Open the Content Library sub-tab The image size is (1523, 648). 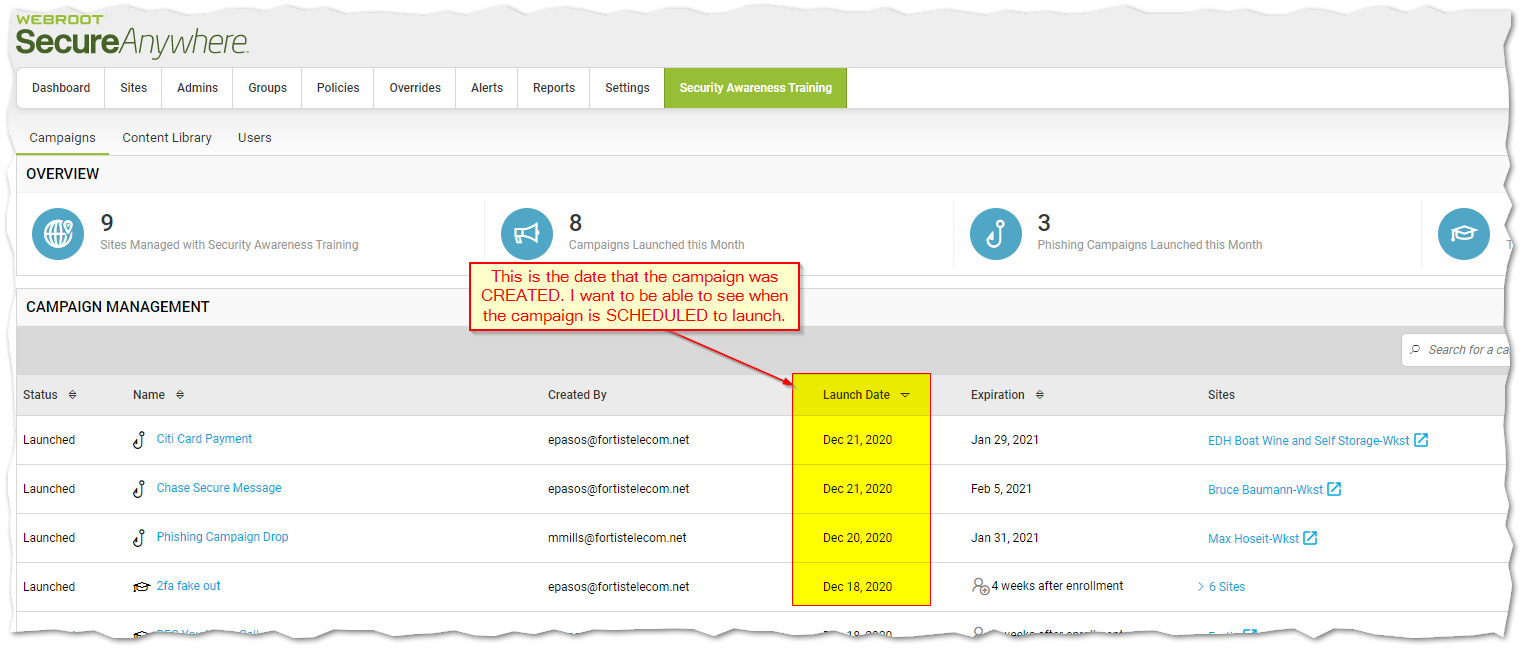coord(167,138)
